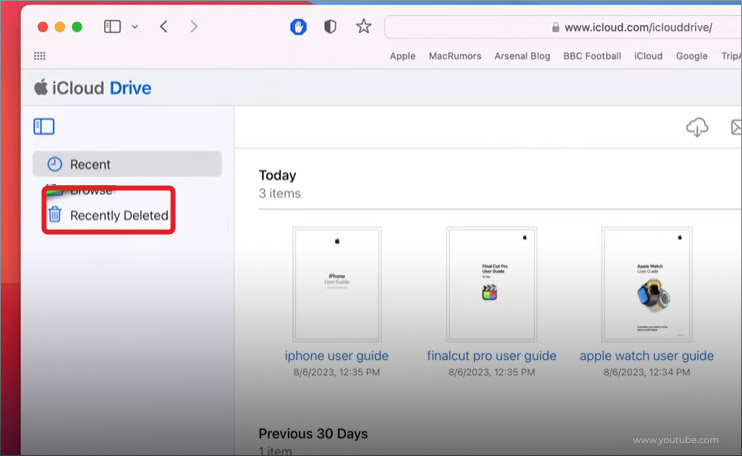The image size is (742, 456).
Task: Click the Previous 30 Days heading
Action: pos(313,433)
